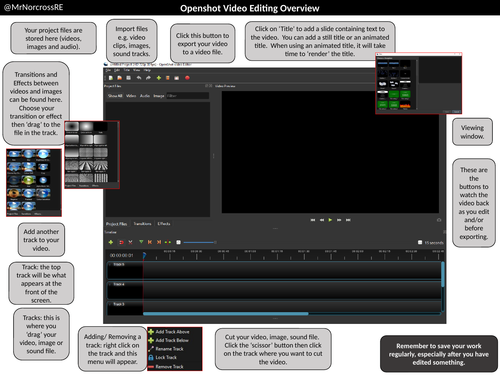Click the green Add Marker arrow icon
Image resolution: width=500 pixels, height=375 pixels.
pos(141,242)
